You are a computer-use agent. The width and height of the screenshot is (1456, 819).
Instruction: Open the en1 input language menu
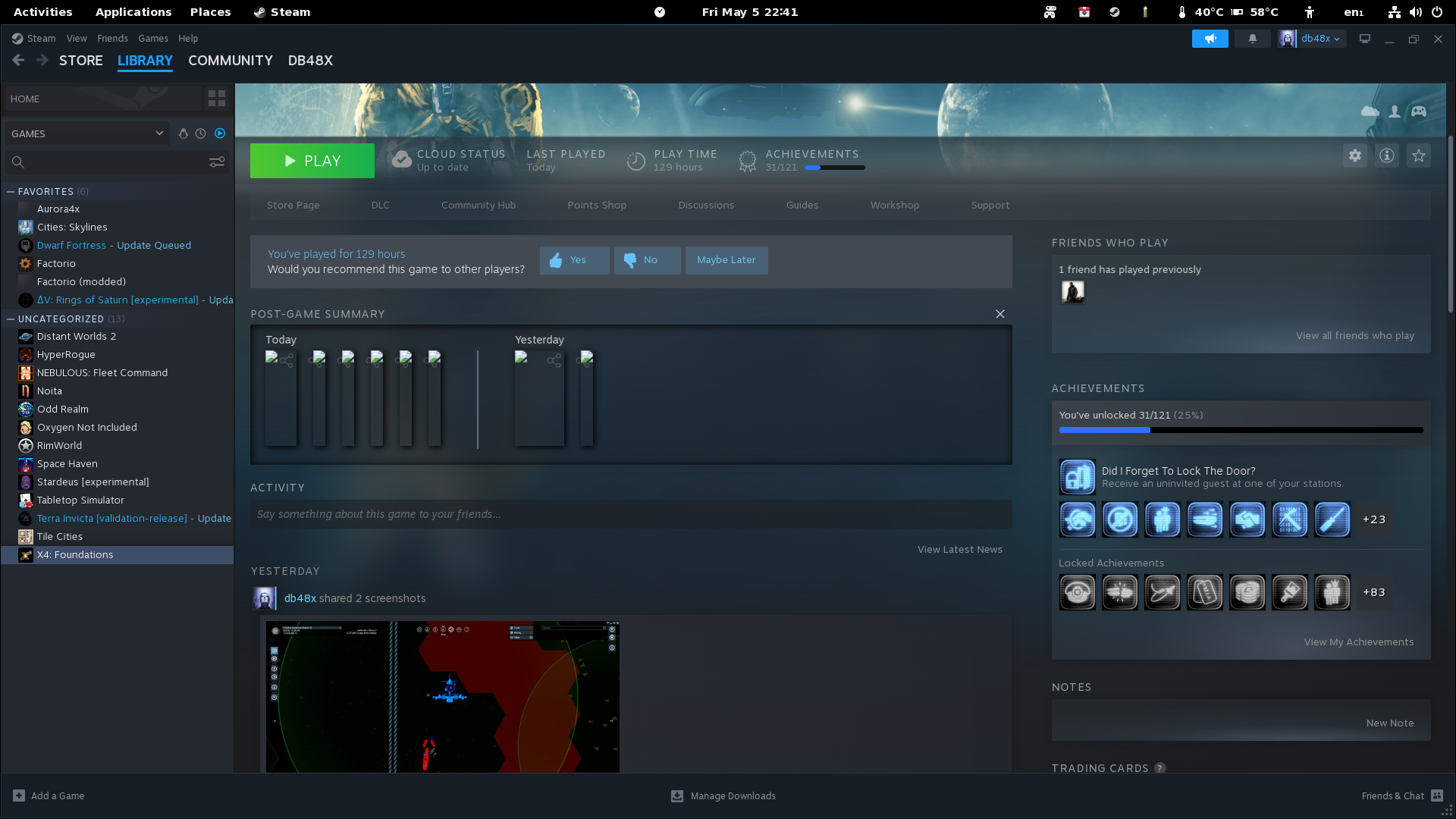(1354, 12)
